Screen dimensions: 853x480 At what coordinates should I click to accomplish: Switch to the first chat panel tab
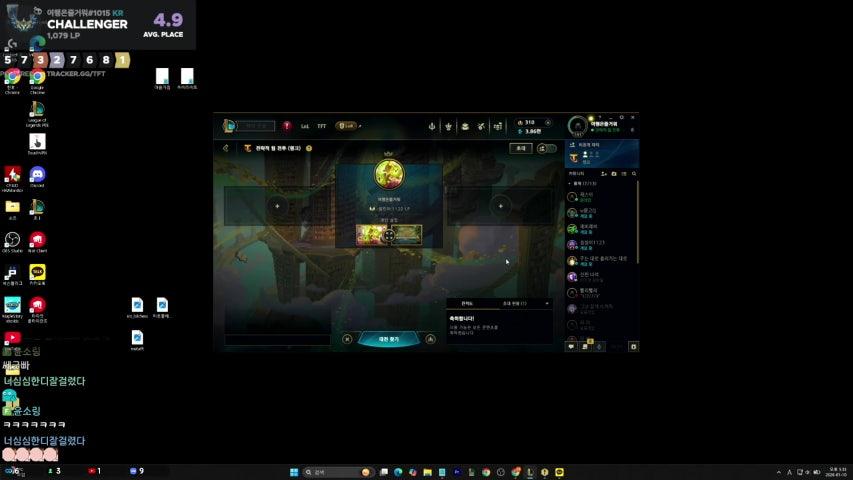pyautogui.click(x=467, y=304)
